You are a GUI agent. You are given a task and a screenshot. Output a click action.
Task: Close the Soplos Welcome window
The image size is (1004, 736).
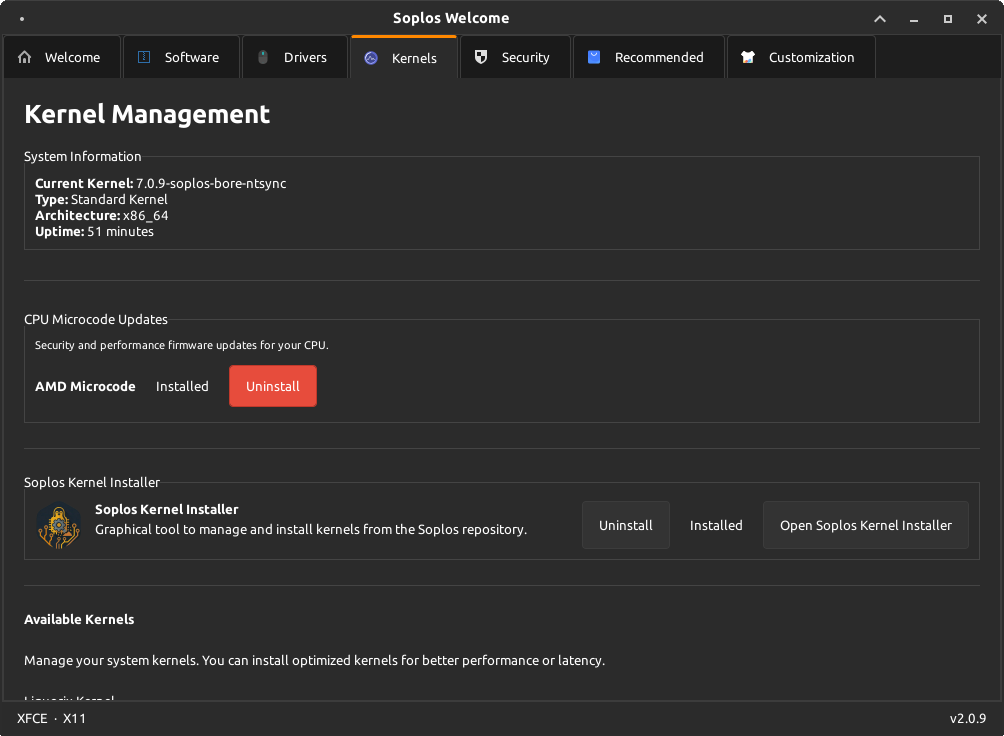click(982, 19)
